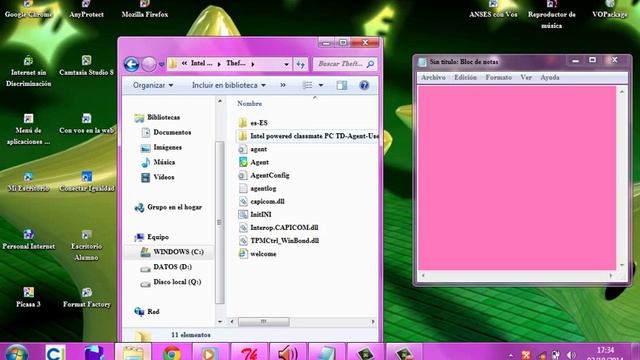Open Windows Start orb
The width and height of the screenshot is (640, 360).
[17, 353]
